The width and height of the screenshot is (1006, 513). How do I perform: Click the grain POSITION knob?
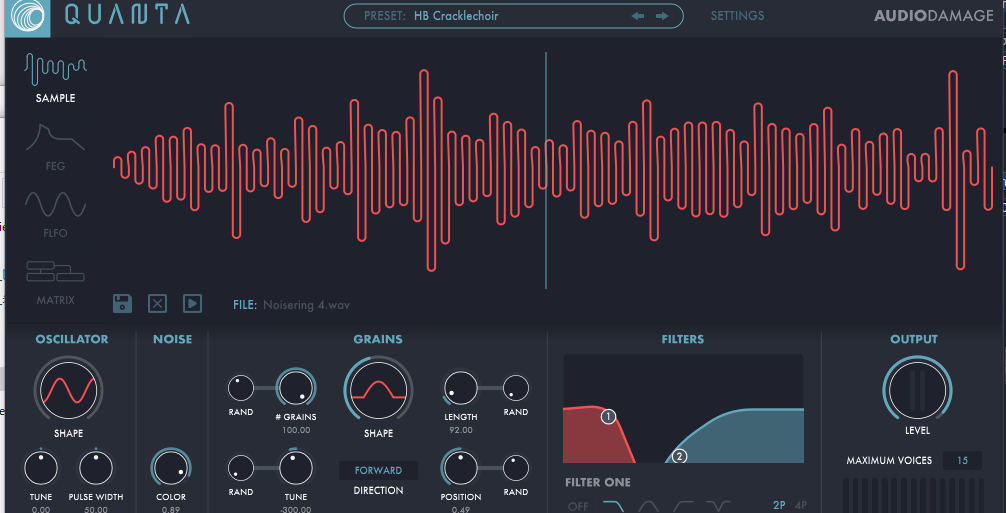click(461, 468)
